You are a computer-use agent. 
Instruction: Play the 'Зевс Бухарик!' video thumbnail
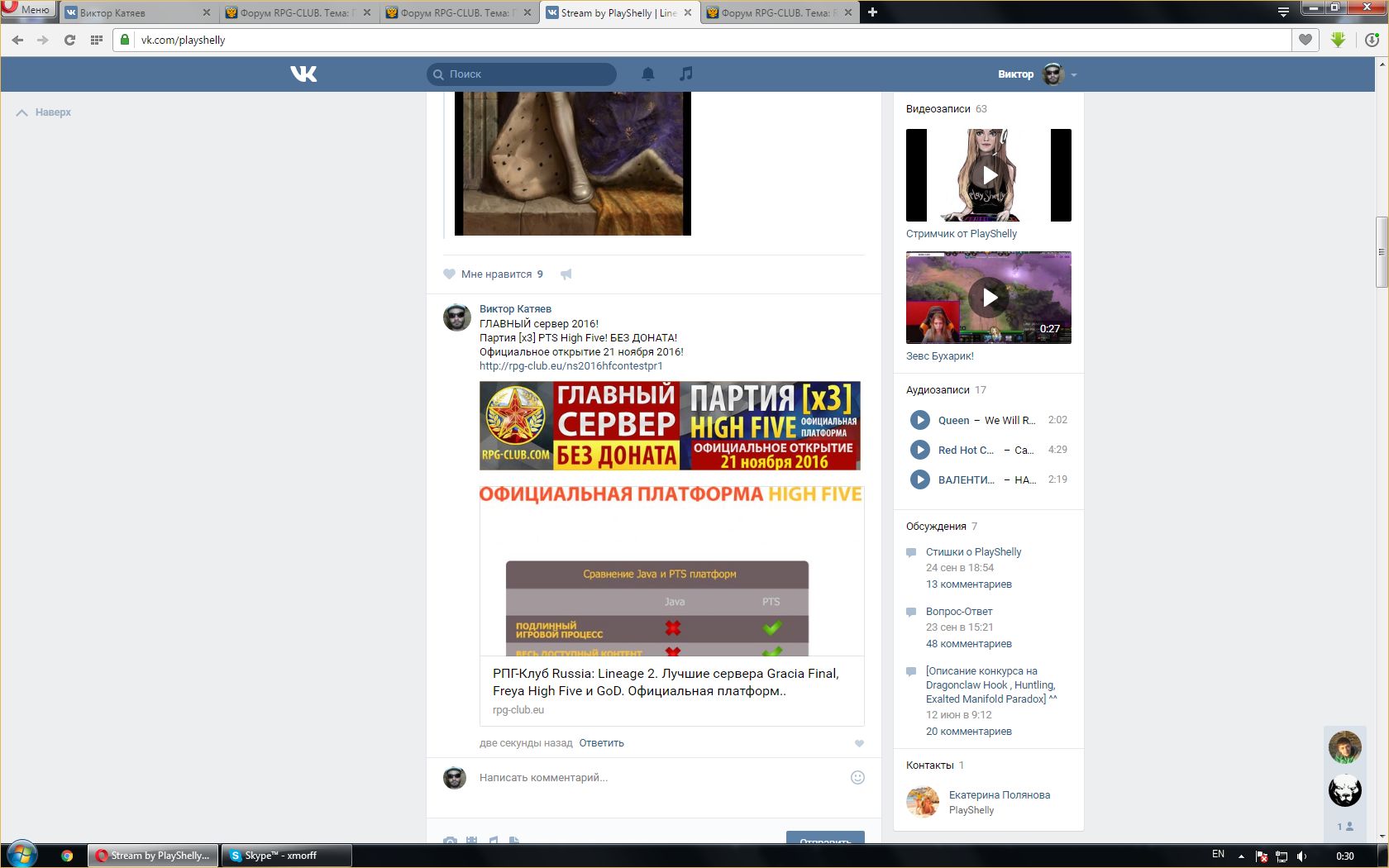(x=989, y=298)
